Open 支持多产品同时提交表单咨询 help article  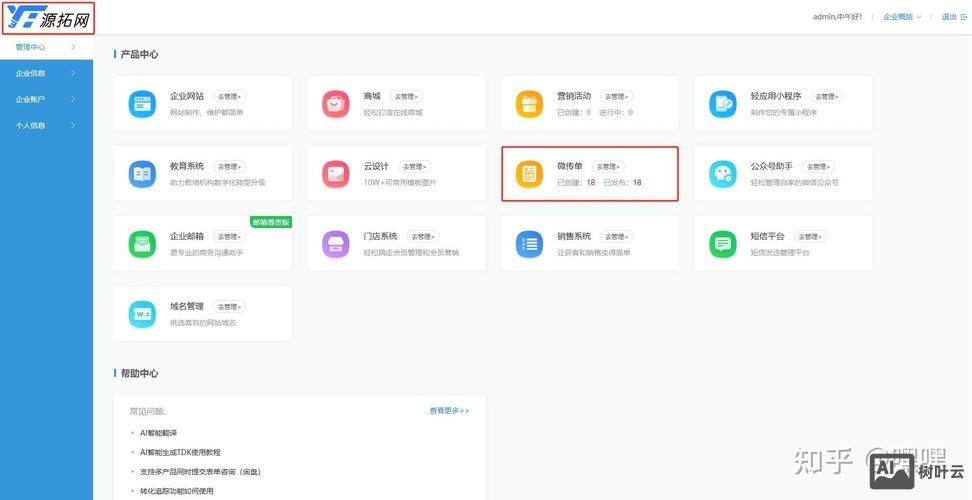(x=200, y=471)
